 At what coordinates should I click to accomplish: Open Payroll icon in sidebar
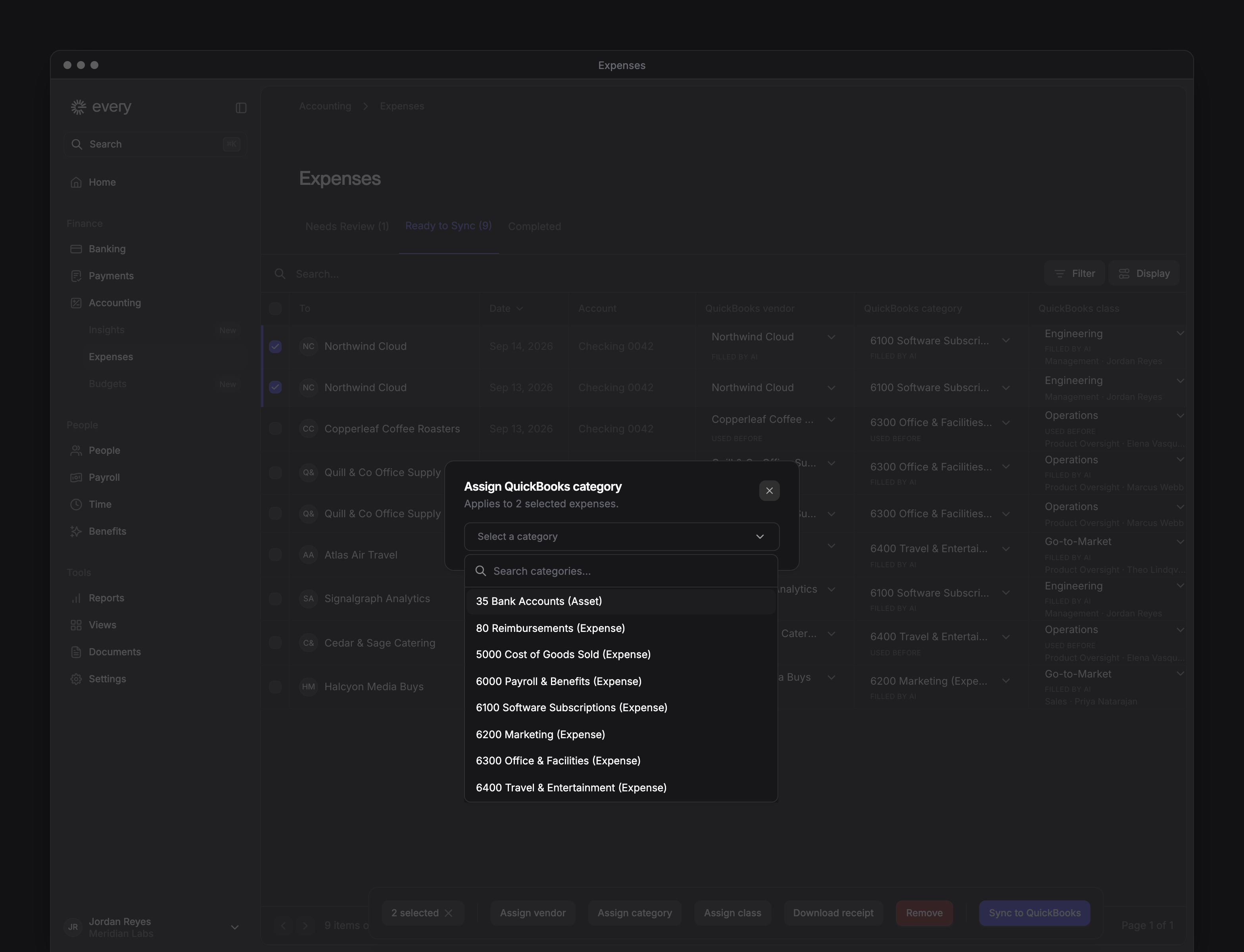[76, 477]
